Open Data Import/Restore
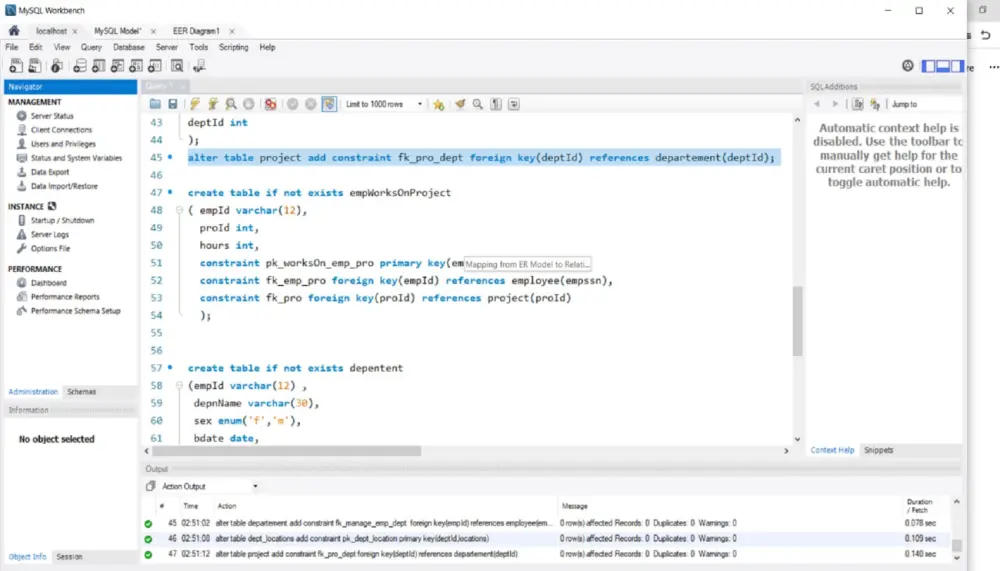Screen dimensions: 1000x571 pyautogui.click(x=64, y=186)
